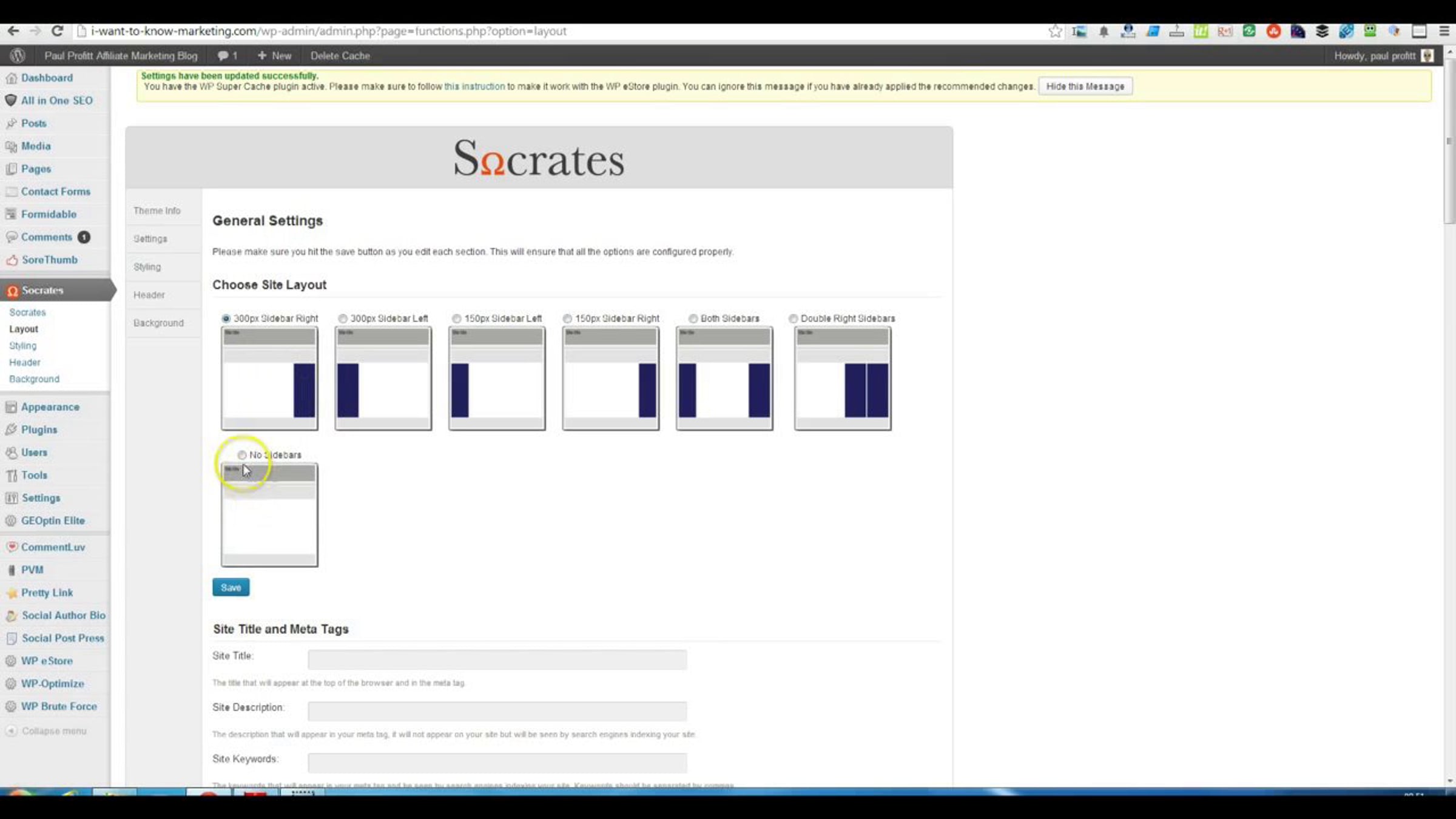Click the browser back arrow
Viewport: 1456px width, 819px height.
13,31
